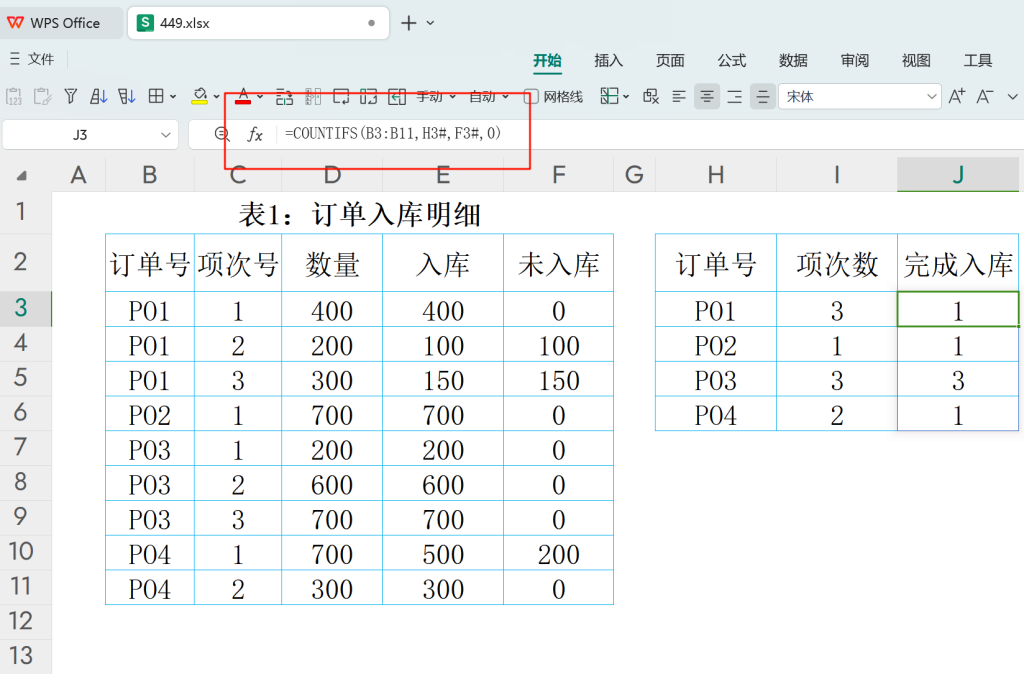The width and height of the screenshot is (1024, 674).
Task: Click the 完成入库 header cell
Action: click(x=958, y=265)
